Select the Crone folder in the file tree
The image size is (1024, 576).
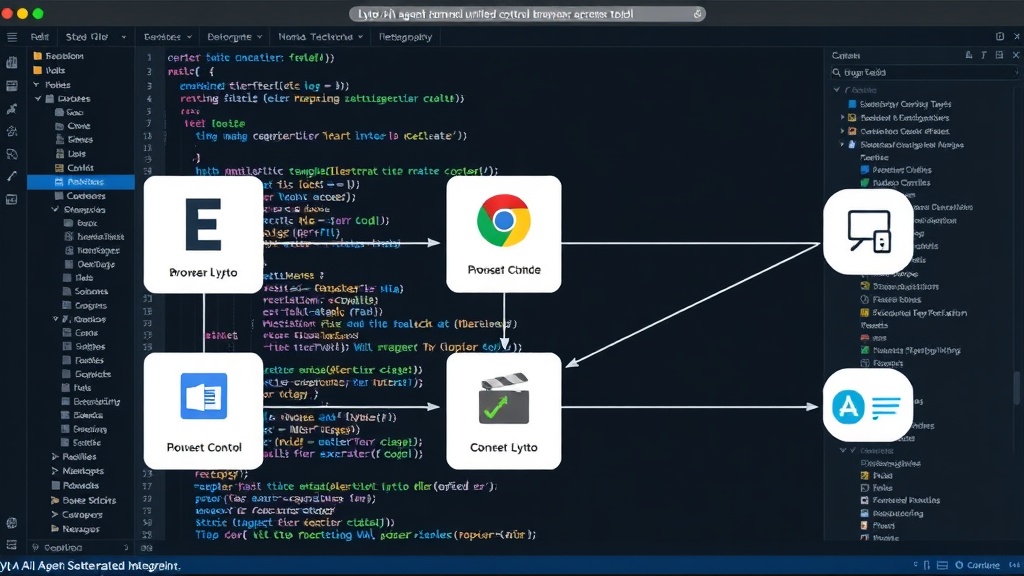[72, 126]
